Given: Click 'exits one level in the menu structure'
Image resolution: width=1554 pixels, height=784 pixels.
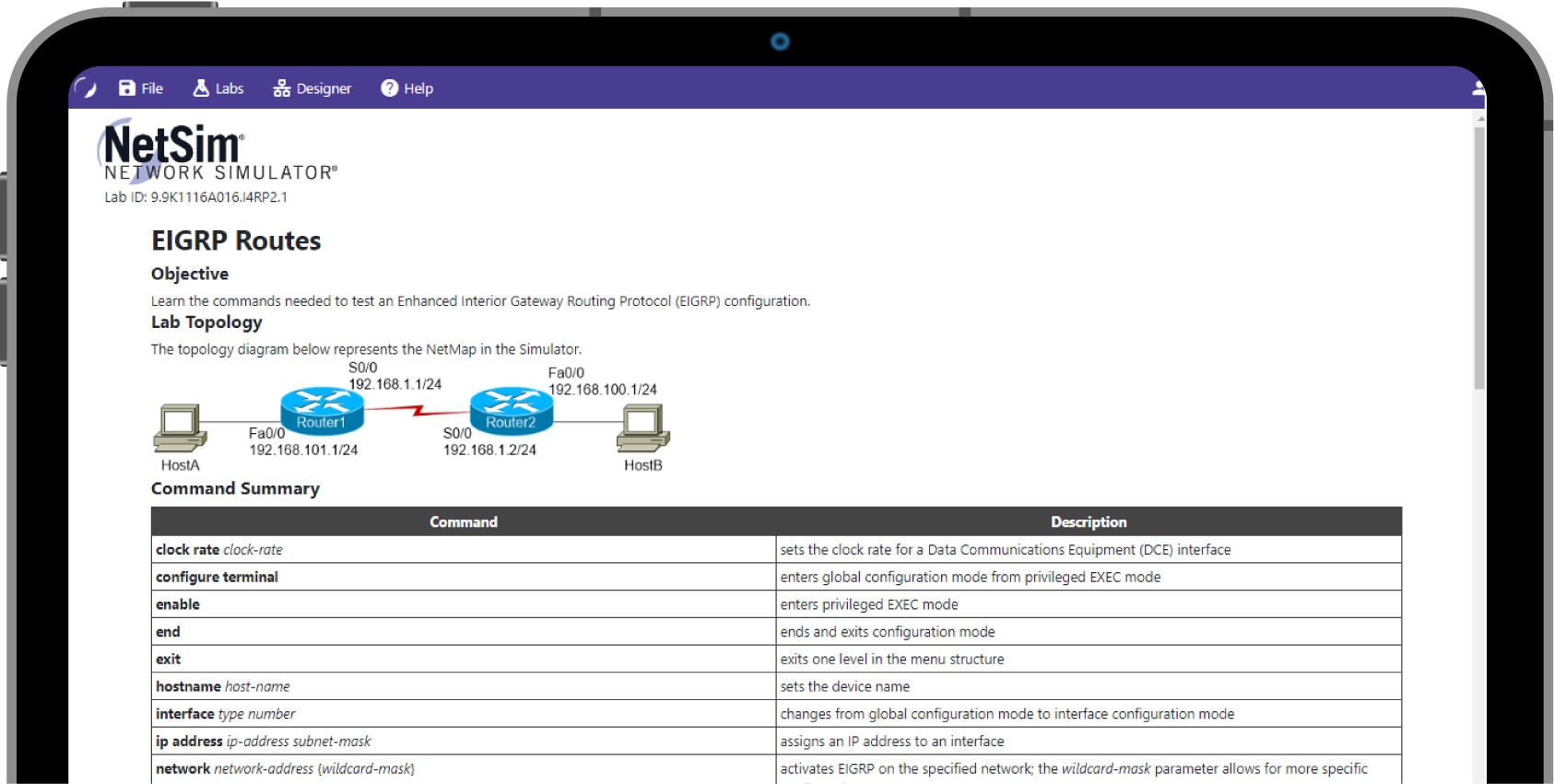Looking at the screenshot, I should pos(1089,659).
